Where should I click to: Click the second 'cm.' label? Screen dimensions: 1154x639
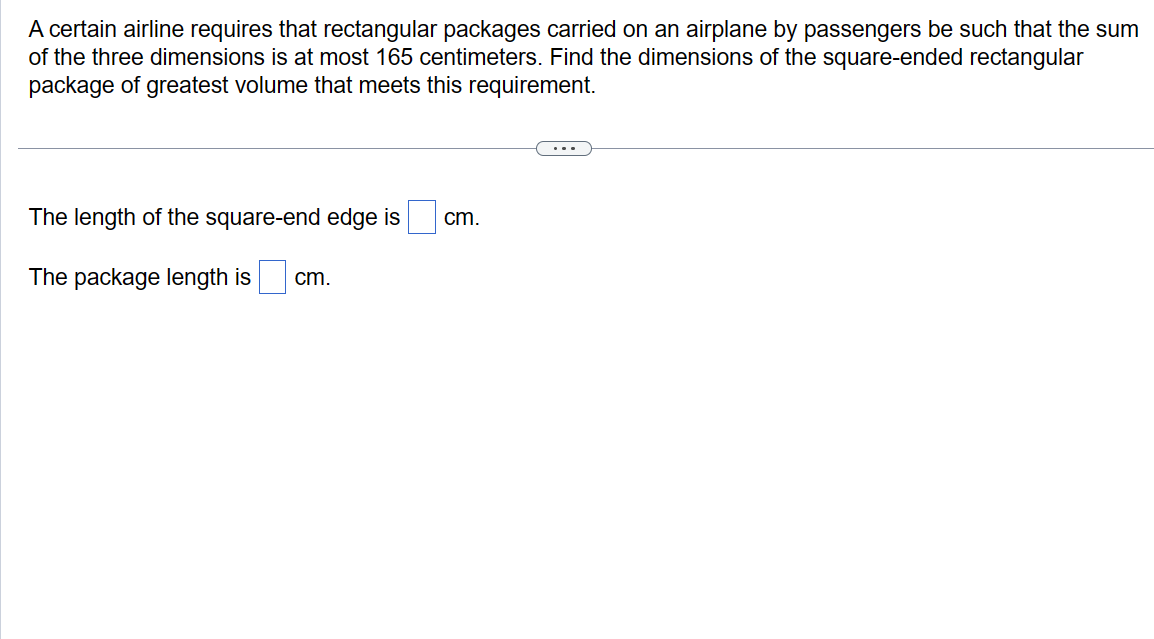(313, 278)
